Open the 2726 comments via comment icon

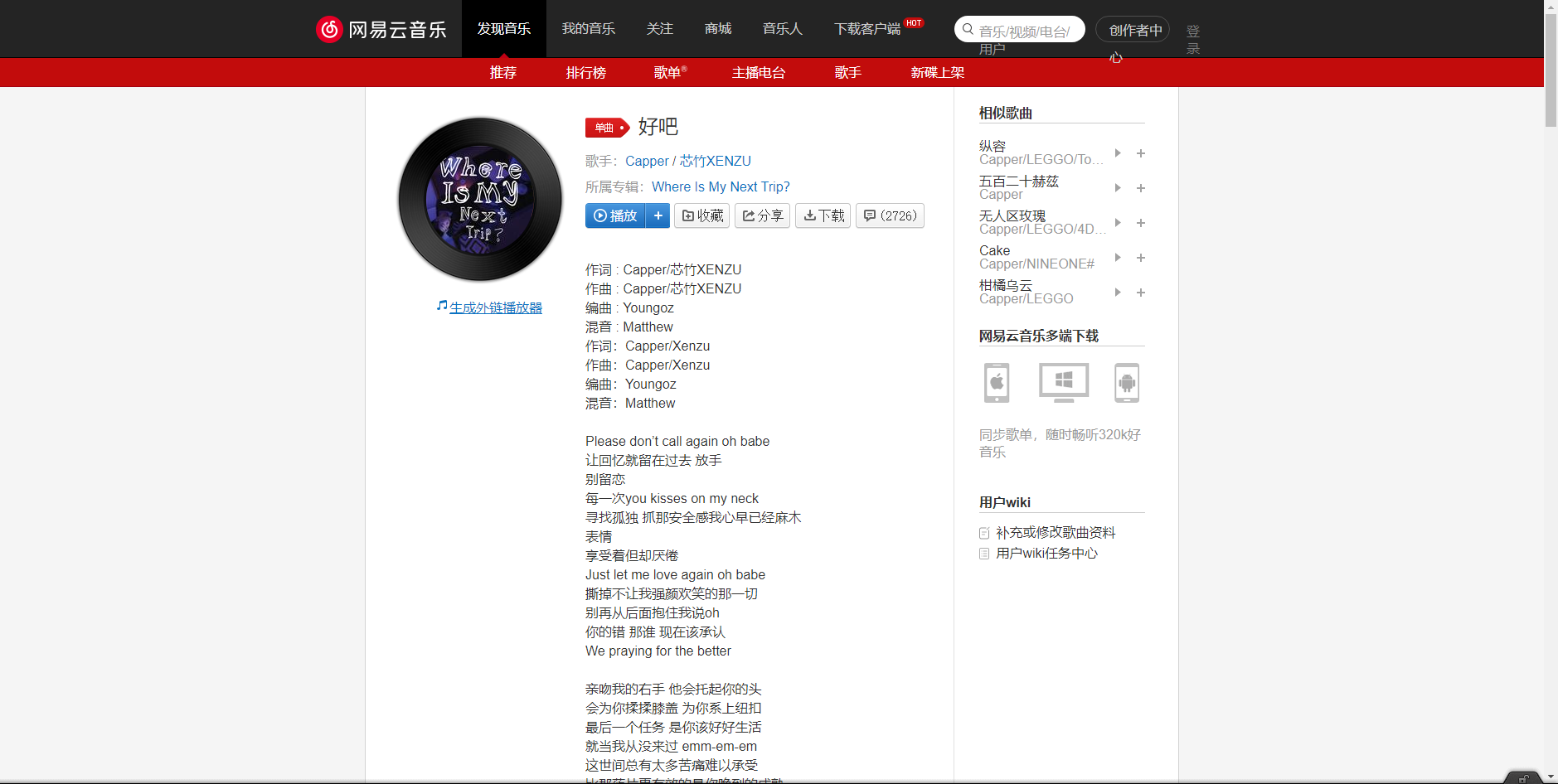(x=869, y=215)
